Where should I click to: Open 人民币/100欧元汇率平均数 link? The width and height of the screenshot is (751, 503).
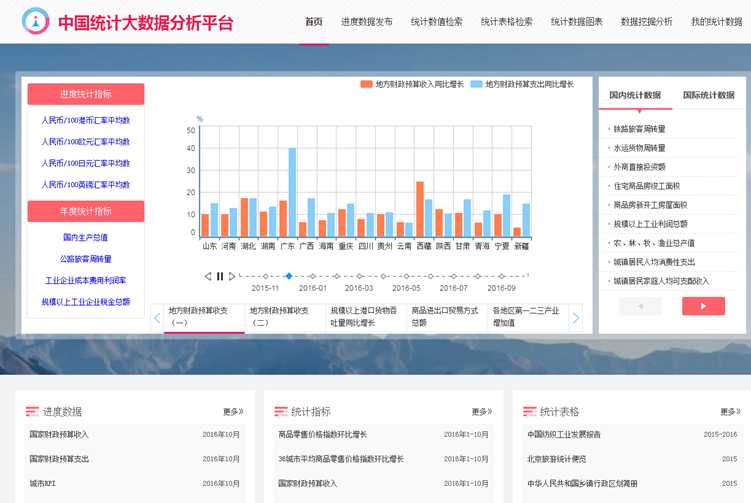point(86,142)
